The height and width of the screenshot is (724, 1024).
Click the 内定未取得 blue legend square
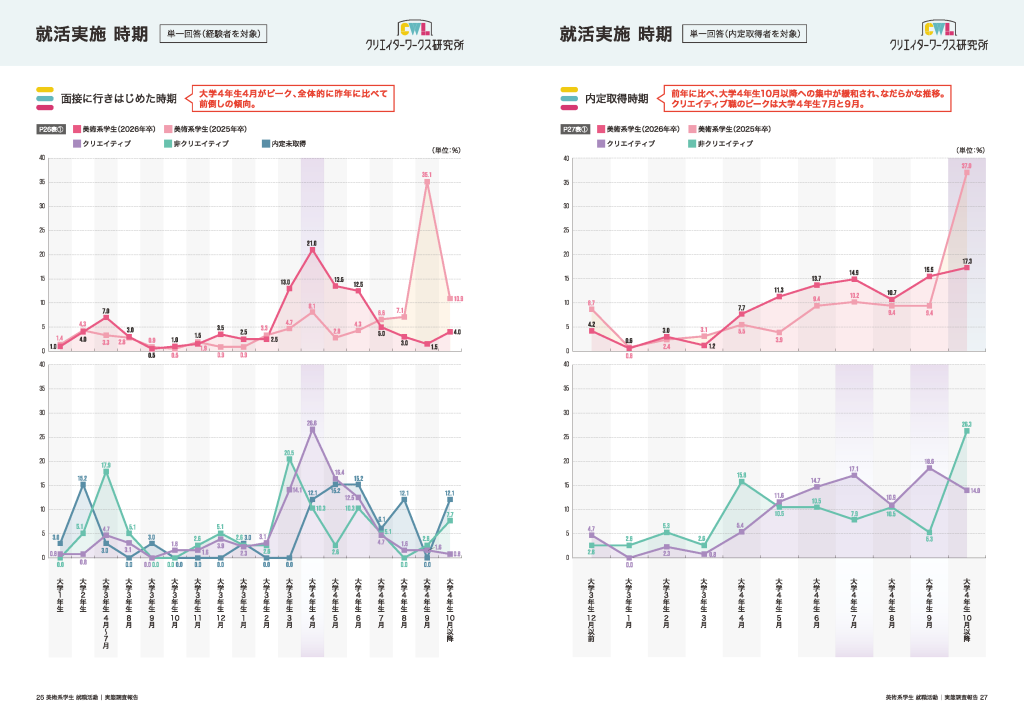coord(264,144)
